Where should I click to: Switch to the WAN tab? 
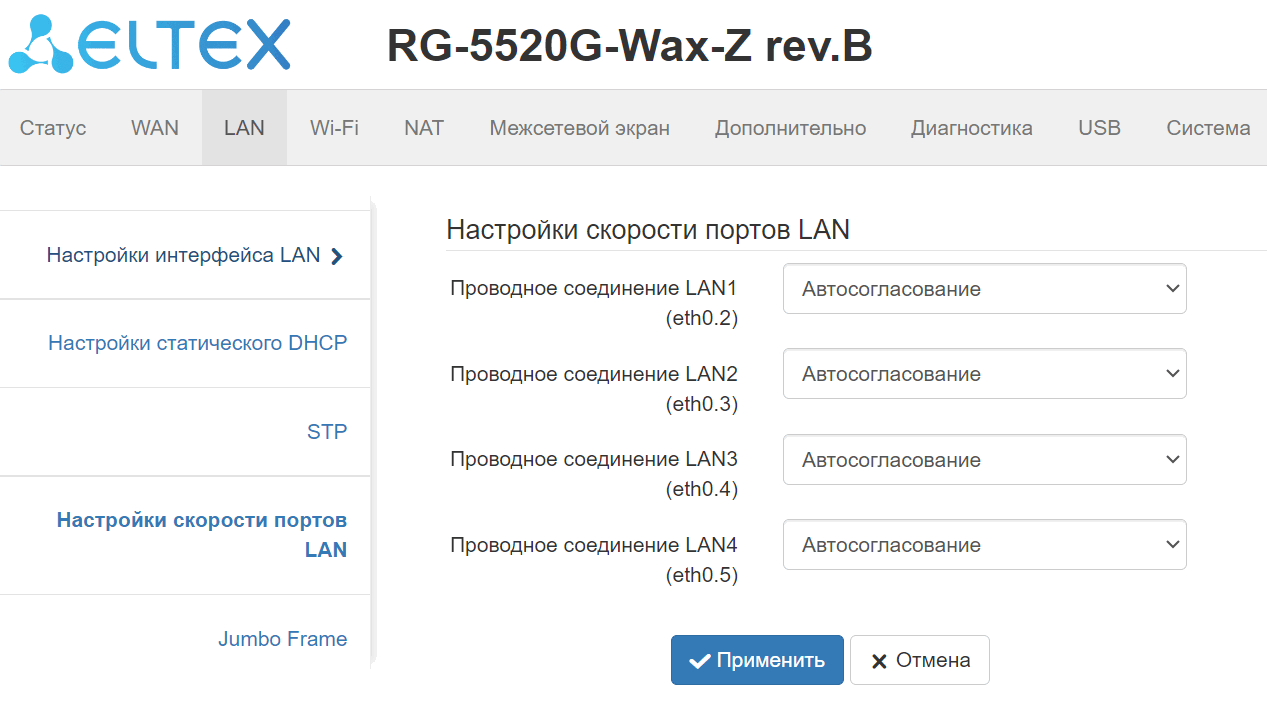pos(155,128)
